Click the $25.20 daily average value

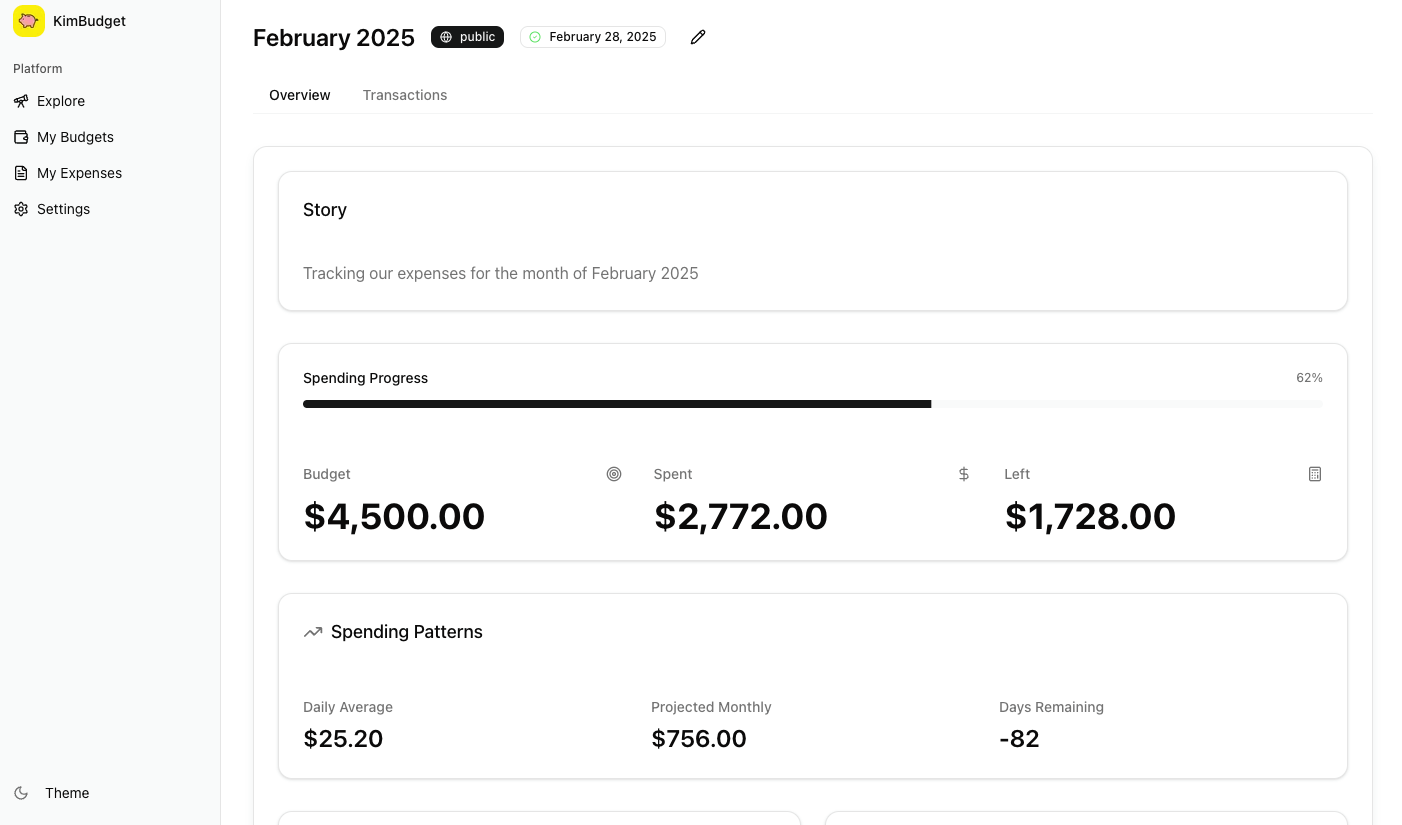point(343,739)
